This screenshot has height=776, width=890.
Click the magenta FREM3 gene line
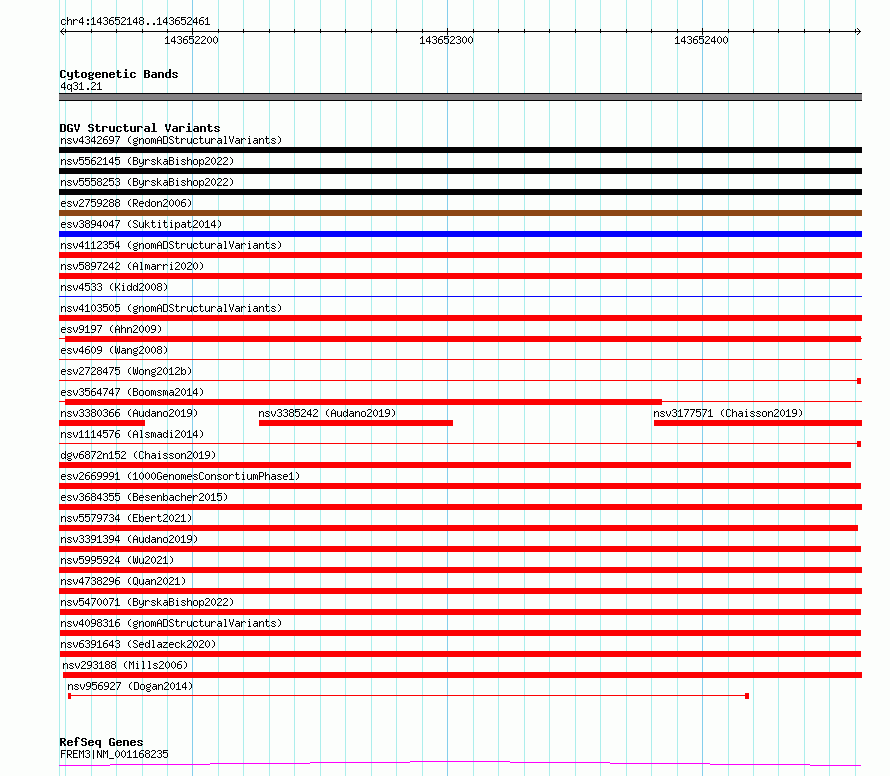tap(460, 764)
